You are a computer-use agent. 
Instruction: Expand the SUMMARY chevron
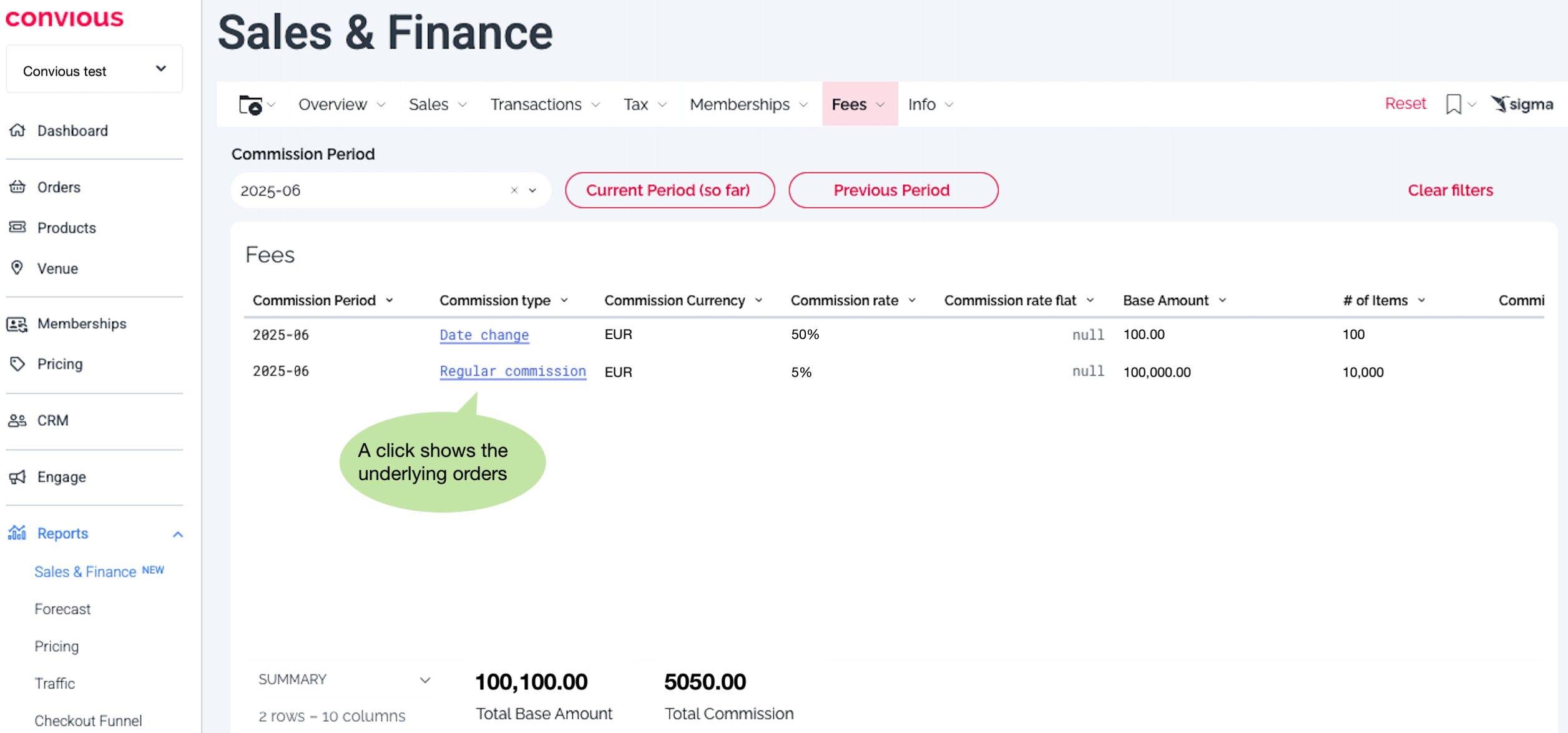coord(425,680)
